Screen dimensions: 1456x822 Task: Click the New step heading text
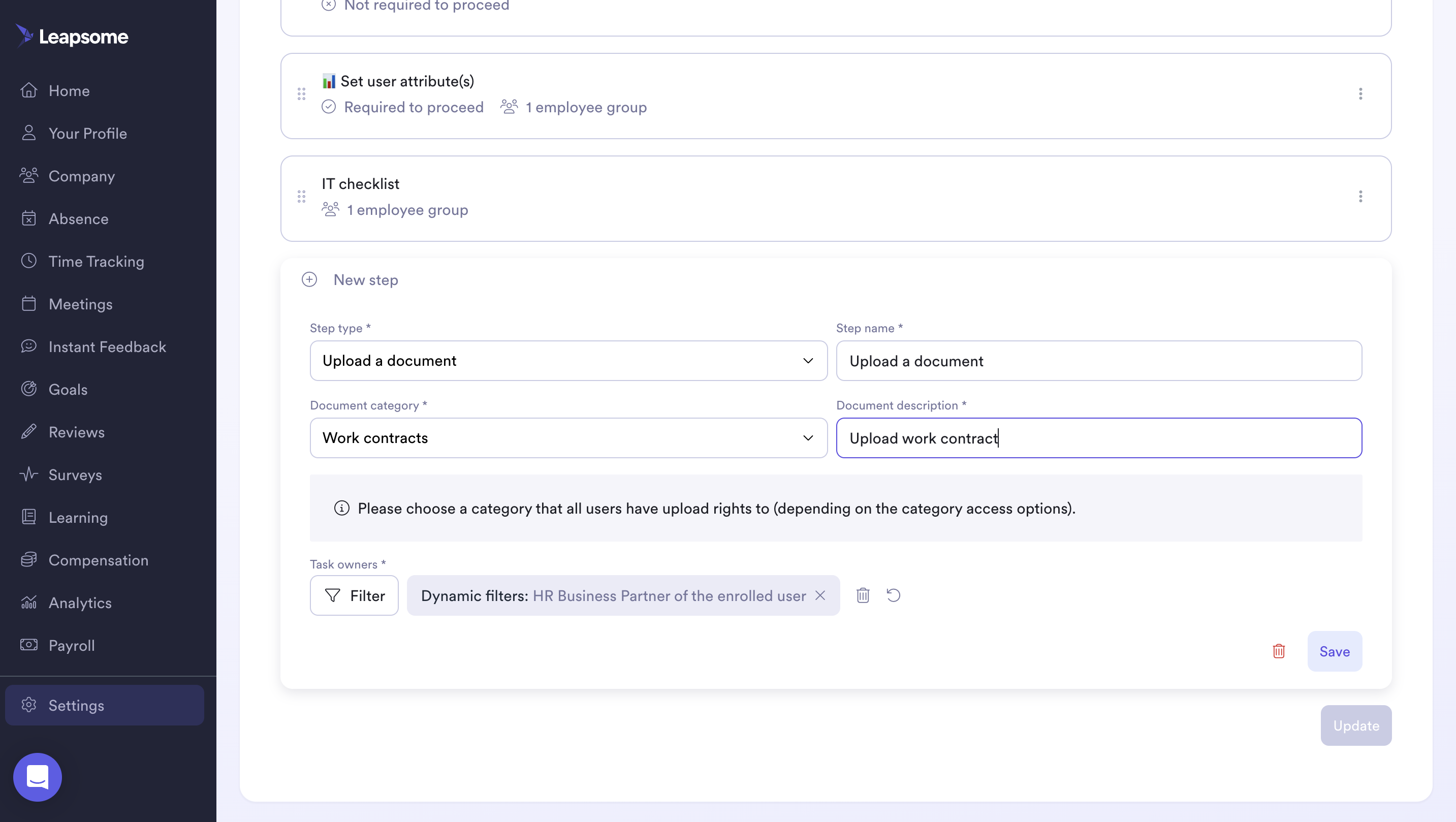pos(366,280)
